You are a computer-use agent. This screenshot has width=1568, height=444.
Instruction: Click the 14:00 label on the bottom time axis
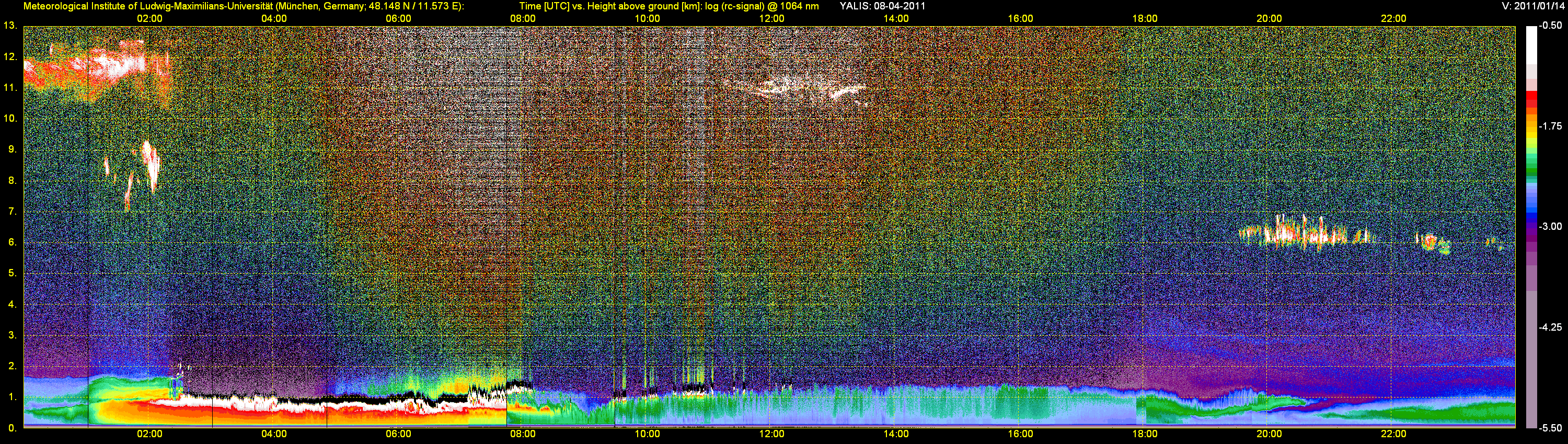[x=896, y=434]
